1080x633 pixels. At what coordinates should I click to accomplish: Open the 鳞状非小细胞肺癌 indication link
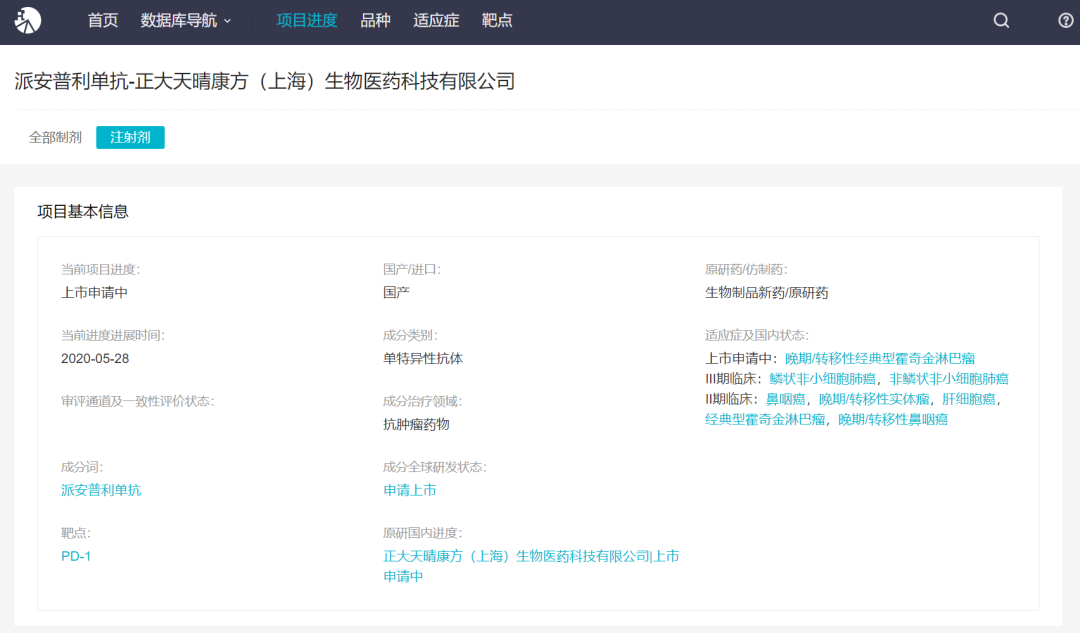tap(823, 379)
